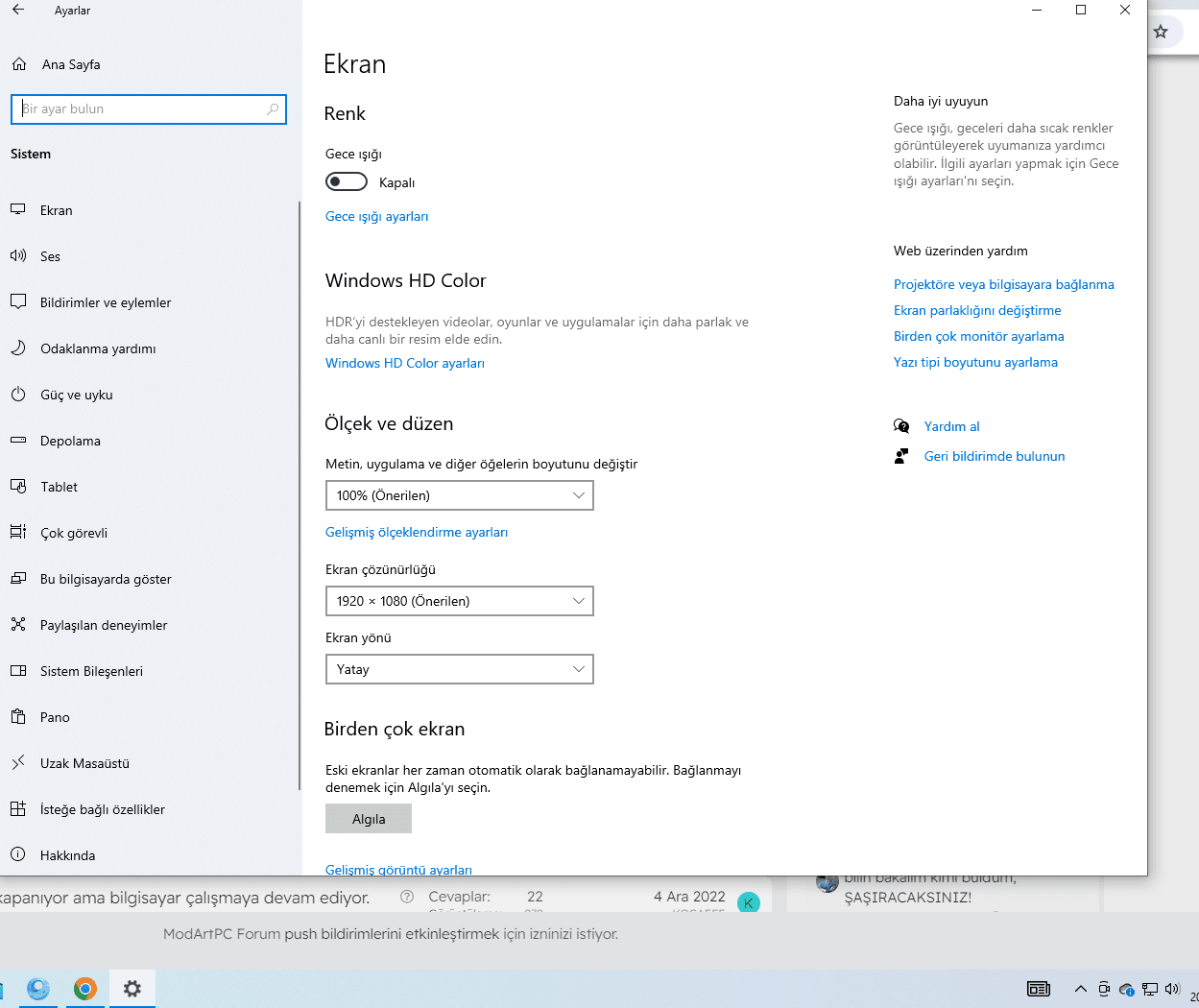
Task: Click the Depolama storage icon
Action: (18, 441)
